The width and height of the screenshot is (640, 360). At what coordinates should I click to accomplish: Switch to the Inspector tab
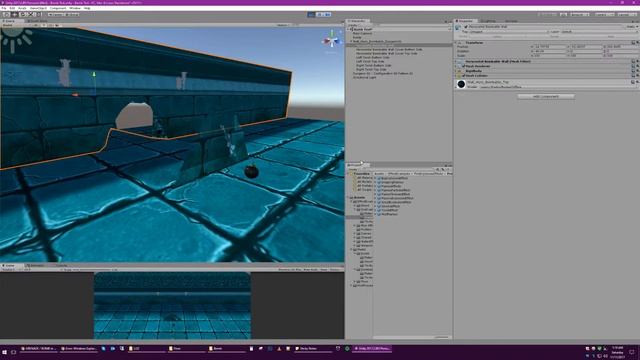coord(465,21)
